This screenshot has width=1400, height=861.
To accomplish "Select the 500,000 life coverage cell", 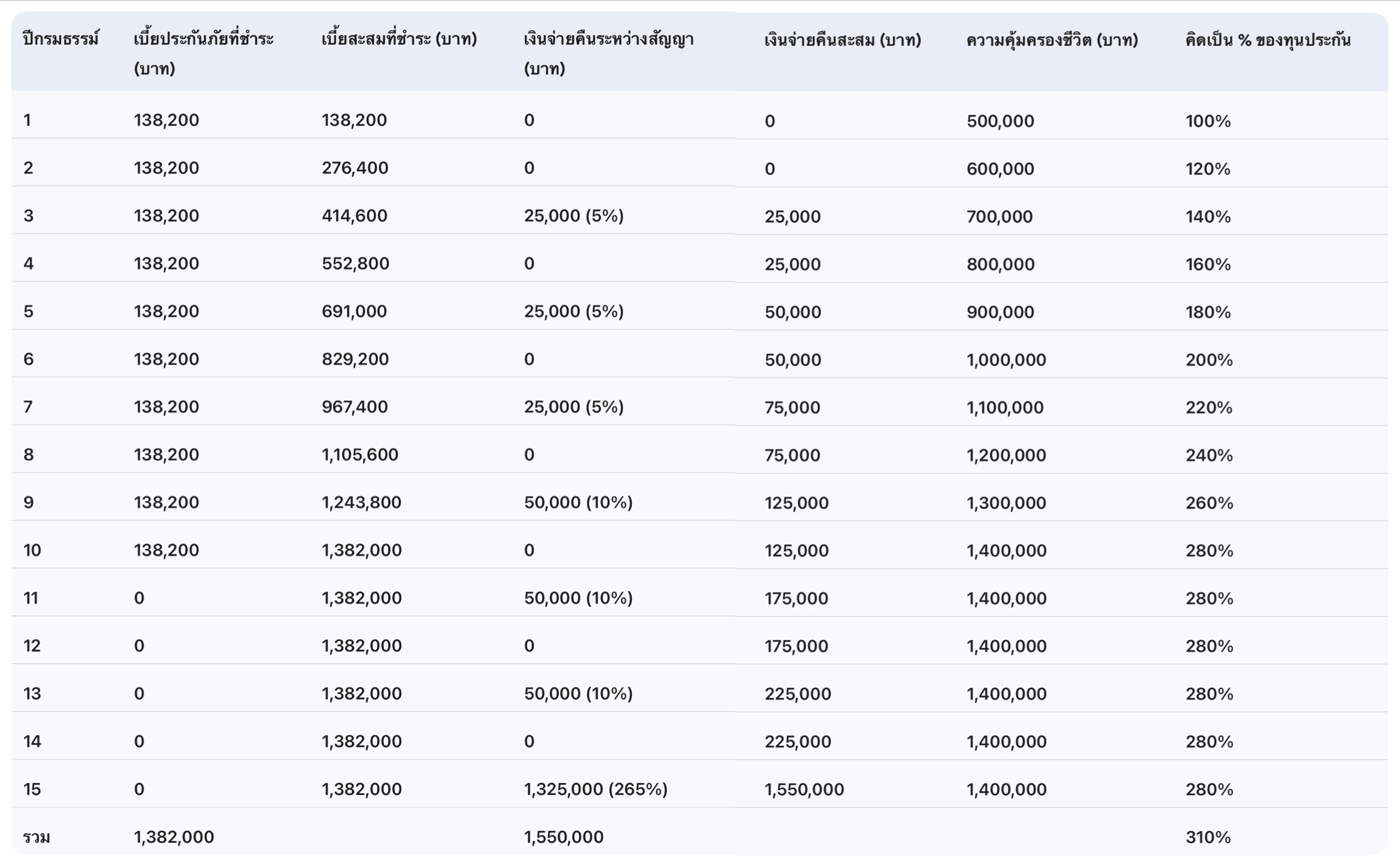I will coord(1000,121).
